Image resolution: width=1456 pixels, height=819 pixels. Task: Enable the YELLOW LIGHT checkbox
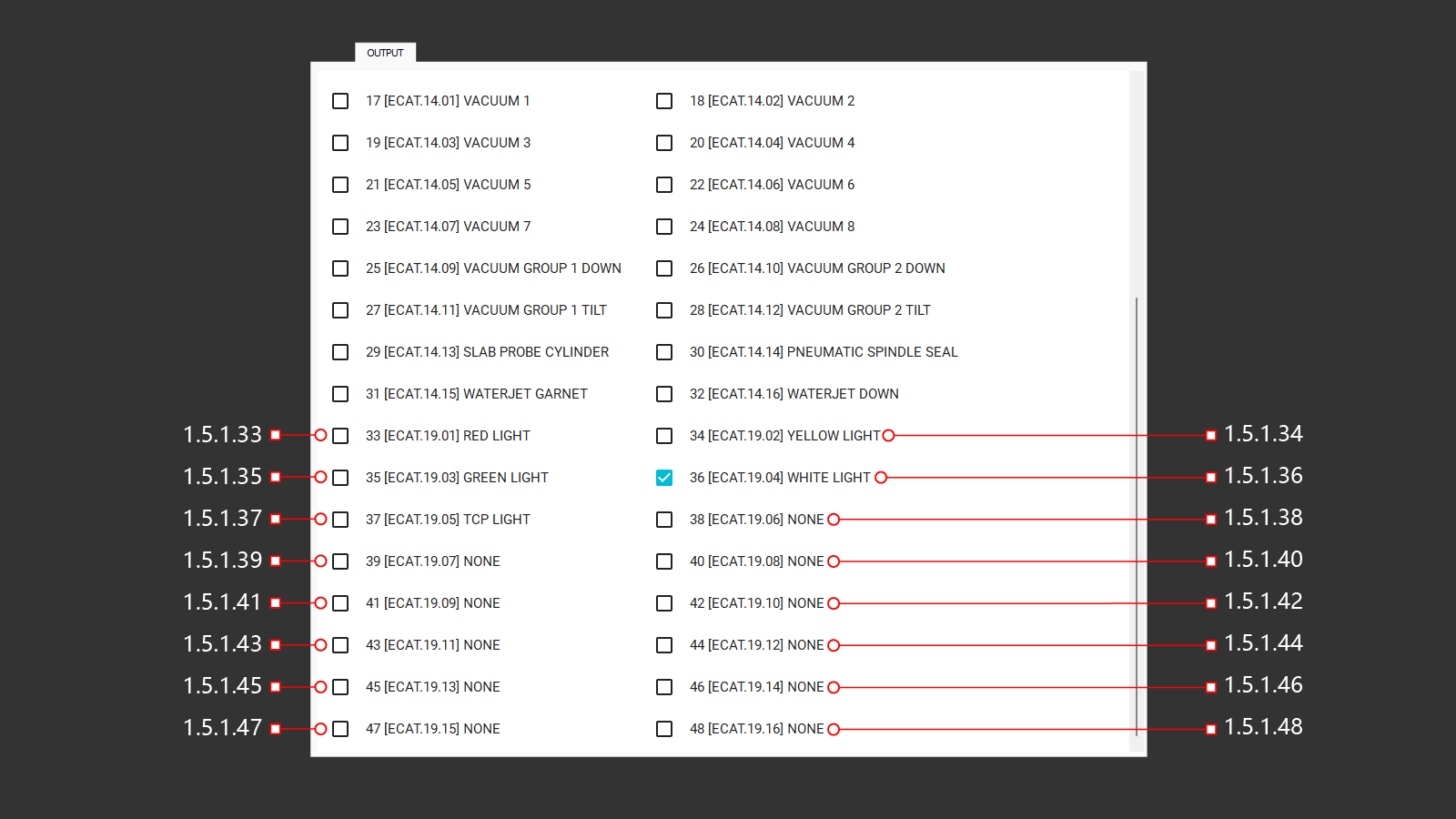664,436
